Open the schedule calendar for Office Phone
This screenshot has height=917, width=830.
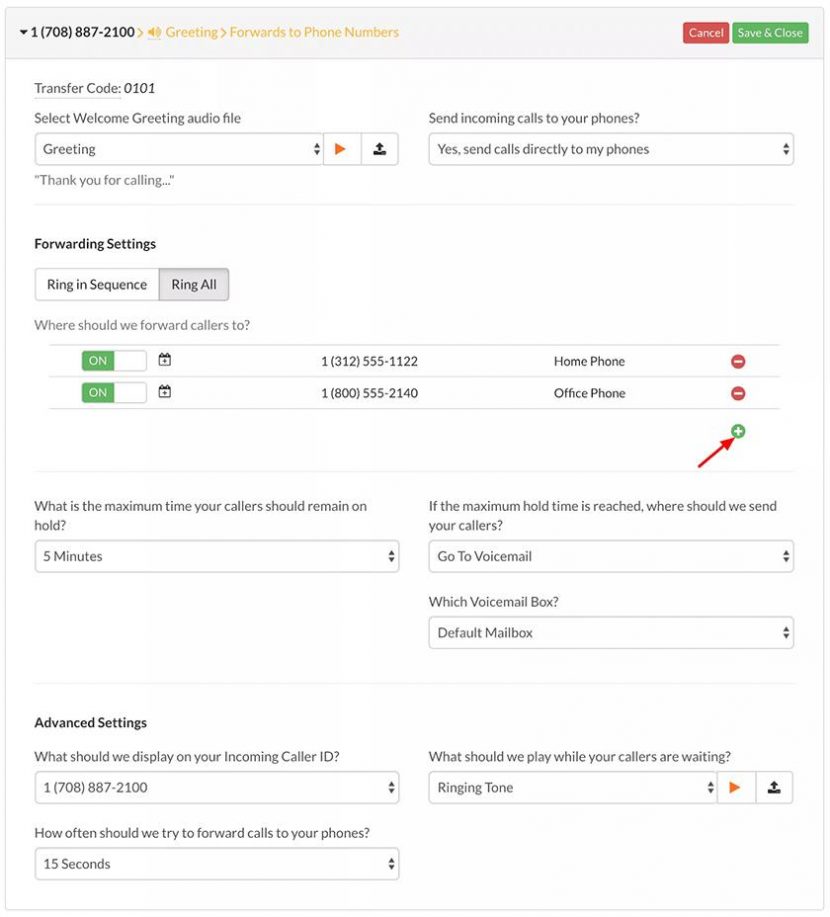tap(164, 392)
